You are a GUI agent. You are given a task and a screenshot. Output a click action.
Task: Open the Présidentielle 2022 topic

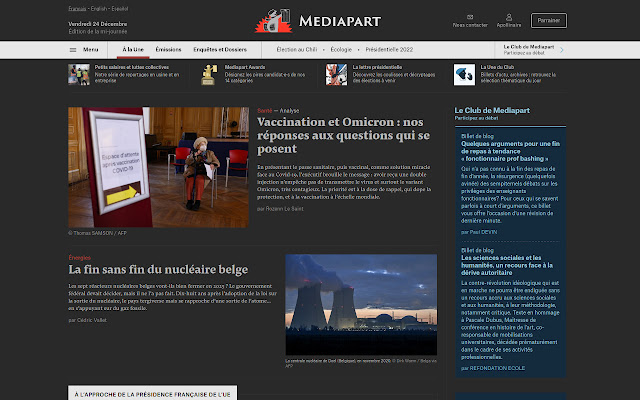[389, 50]
